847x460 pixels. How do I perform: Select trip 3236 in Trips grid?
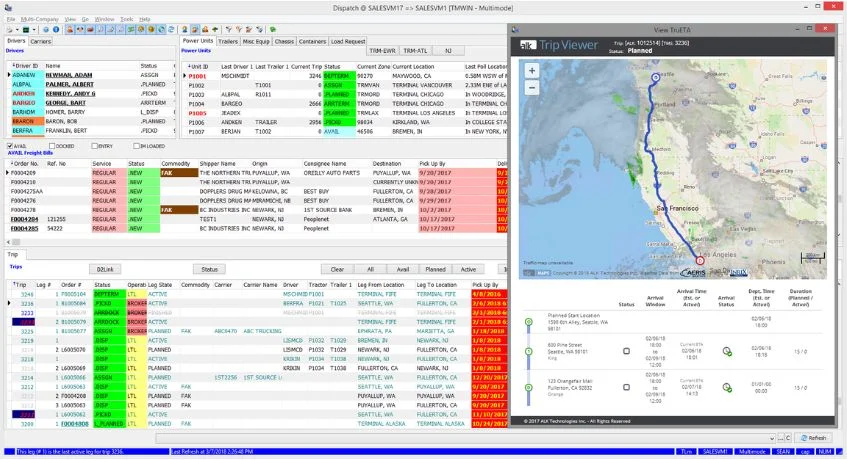click(x=27, y=303)
